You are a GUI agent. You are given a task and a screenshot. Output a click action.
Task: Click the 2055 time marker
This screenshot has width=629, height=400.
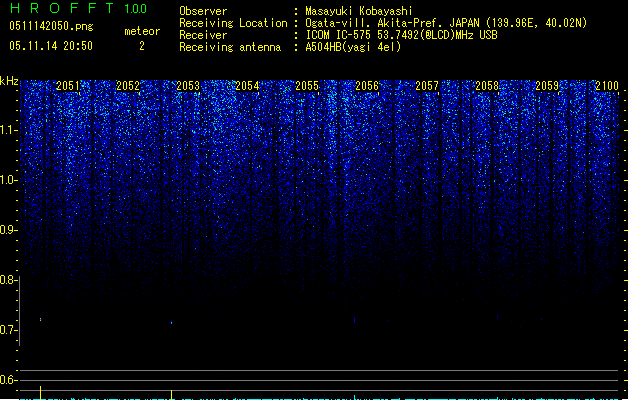pyautogui.click(x=307, y=86)
